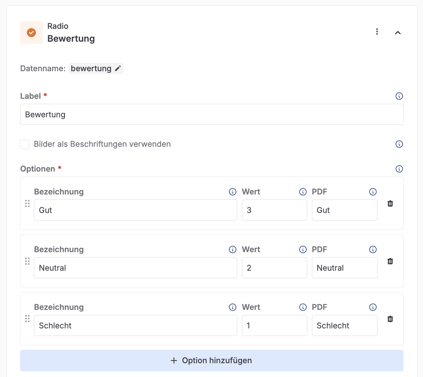Grab the drag handle of Neutral option
Image resolution: width=423 pixels, height=377 pixels.
27,261
